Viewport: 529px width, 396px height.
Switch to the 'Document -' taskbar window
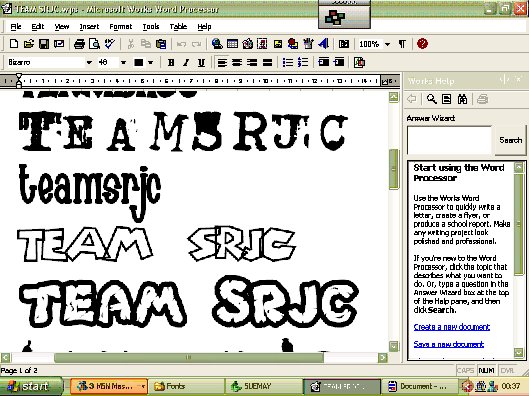point(419,386)
